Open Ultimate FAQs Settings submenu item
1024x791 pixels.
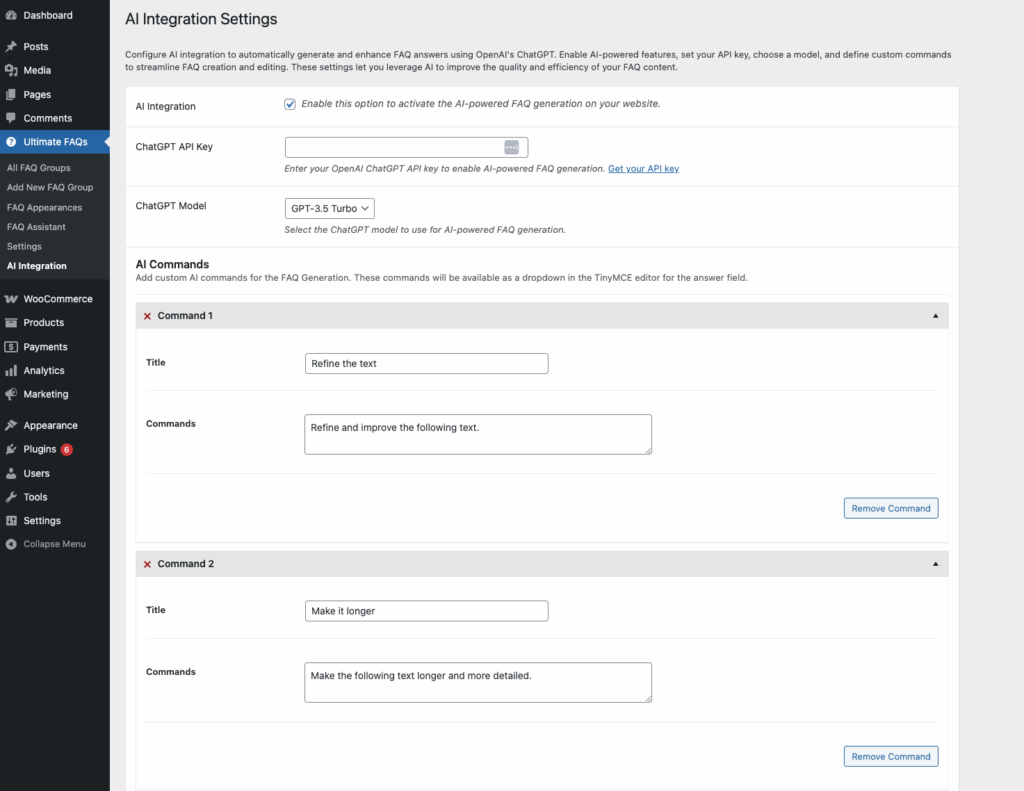click(24, 246)
